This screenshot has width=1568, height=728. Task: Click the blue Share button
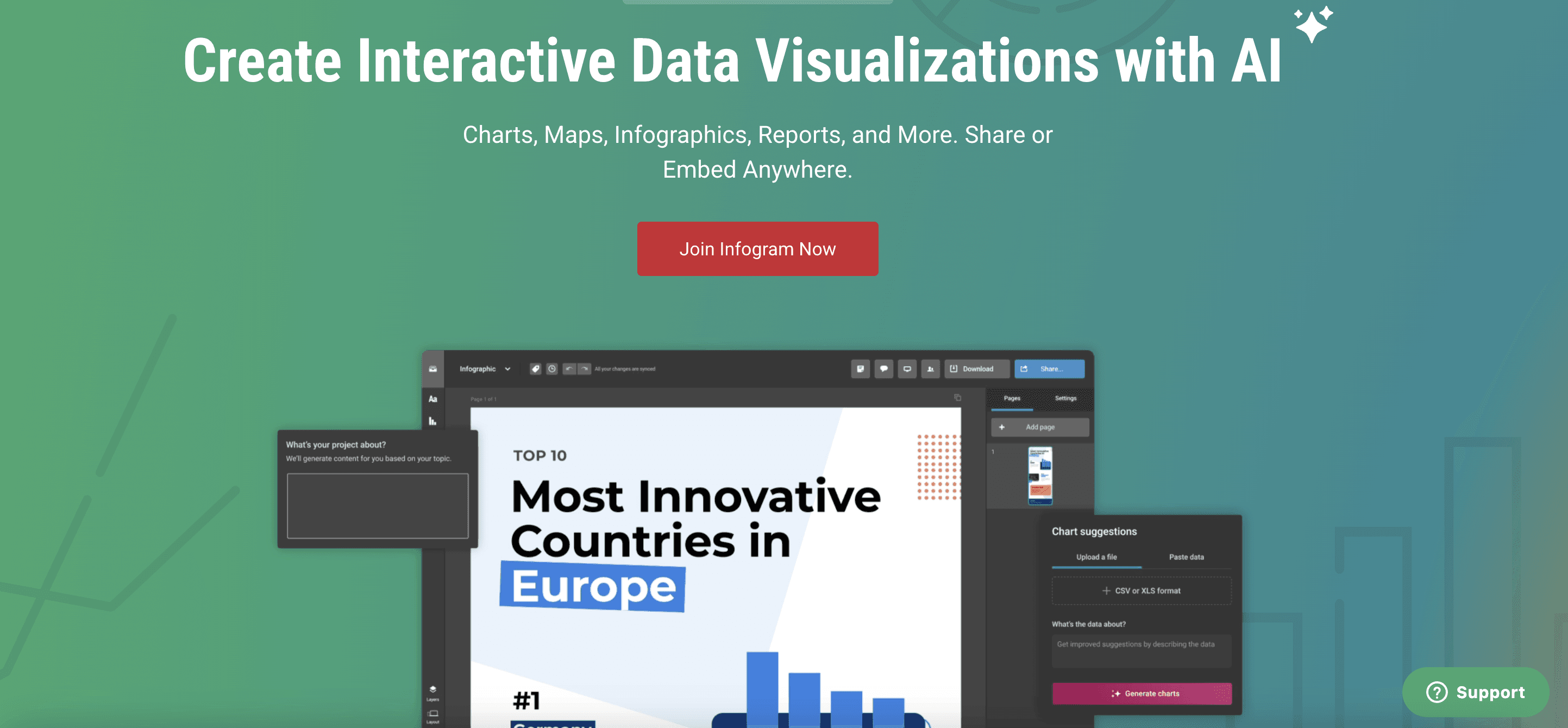tap(1049, 369)
